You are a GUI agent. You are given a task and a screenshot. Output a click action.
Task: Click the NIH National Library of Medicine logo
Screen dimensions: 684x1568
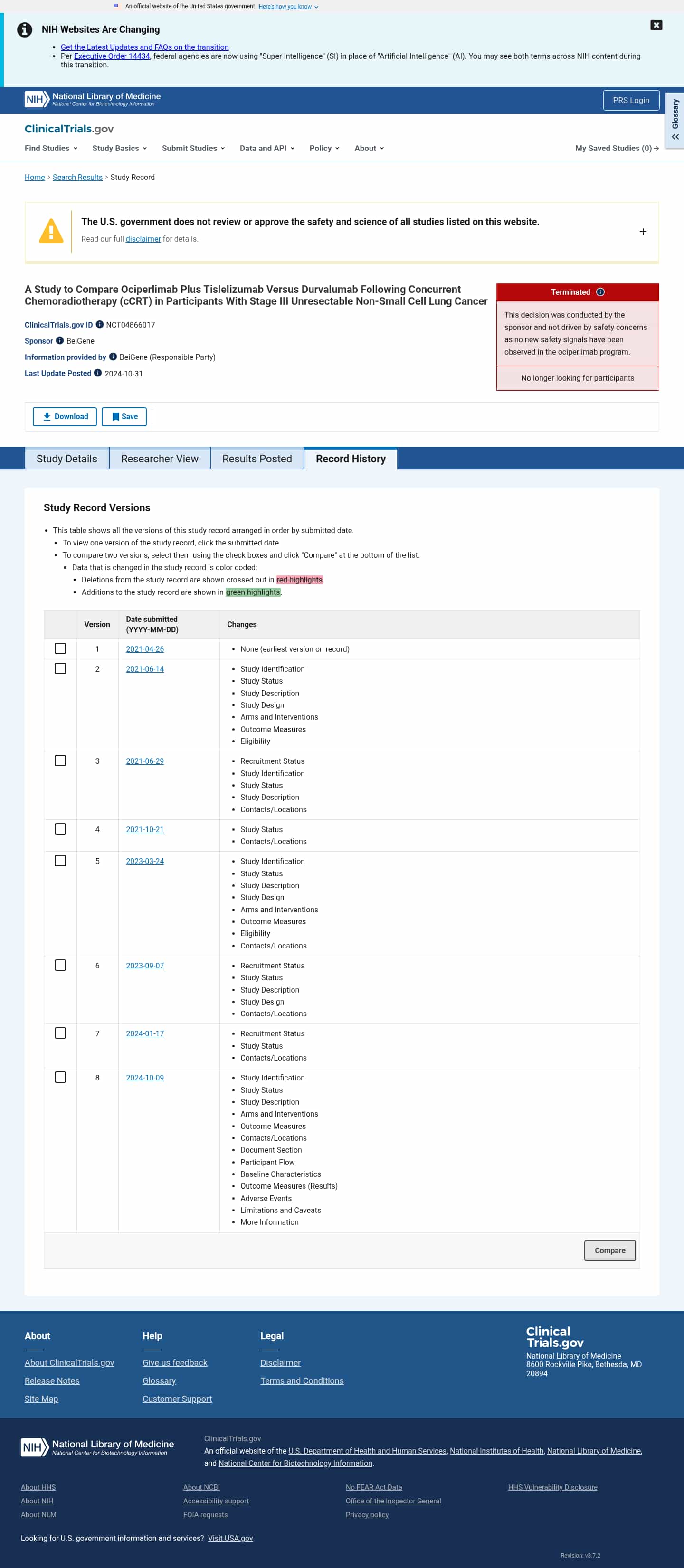[93, 99]
